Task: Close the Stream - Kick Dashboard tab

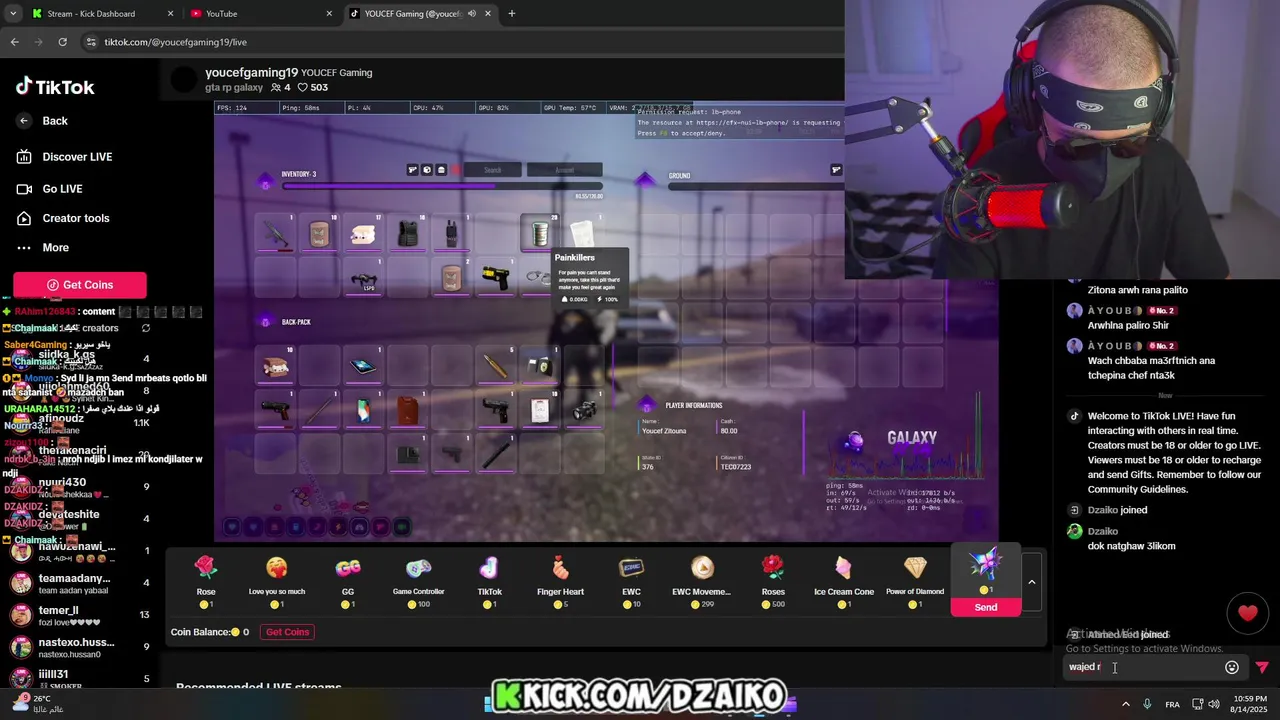Action: pyautogui.click(x=170, y=14)
